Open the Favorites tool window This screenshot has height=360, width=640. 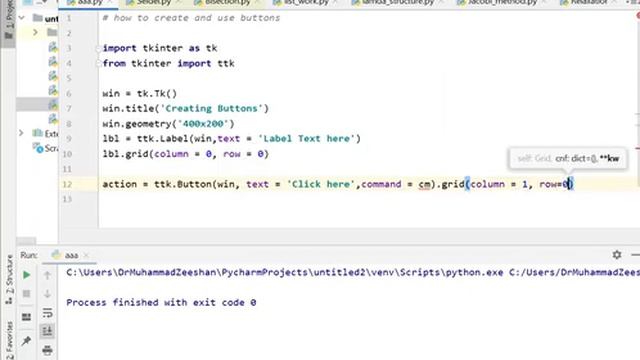point(9,340)
